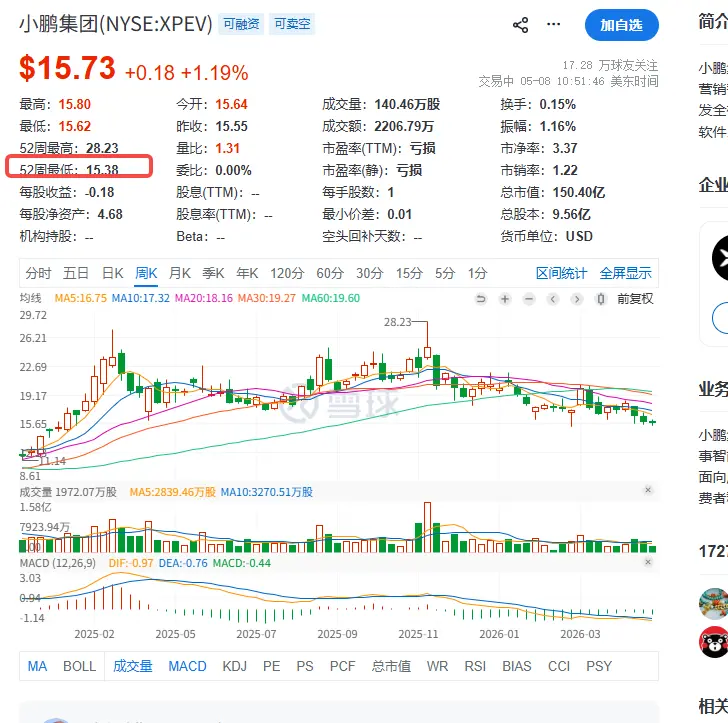Select the WR indicator
This screenshot has height=723, width=728.
(437, 666)
